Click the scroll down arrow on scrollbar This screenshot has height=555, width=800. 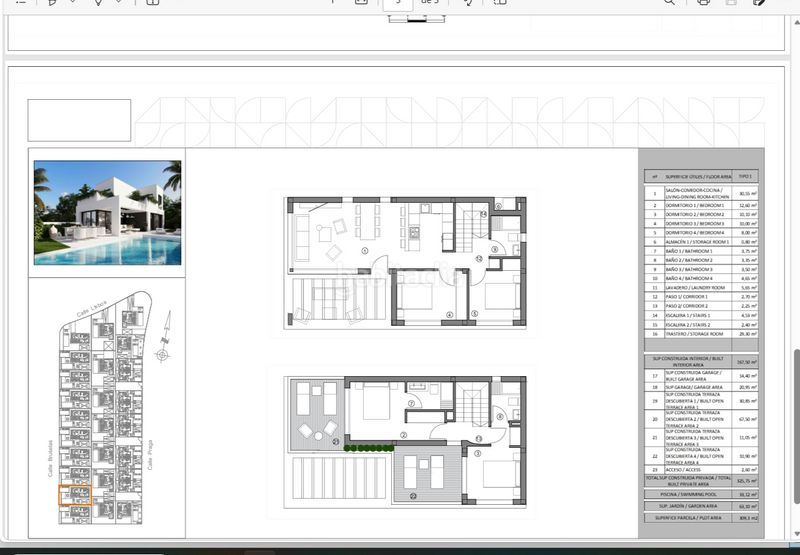(796, 534)
